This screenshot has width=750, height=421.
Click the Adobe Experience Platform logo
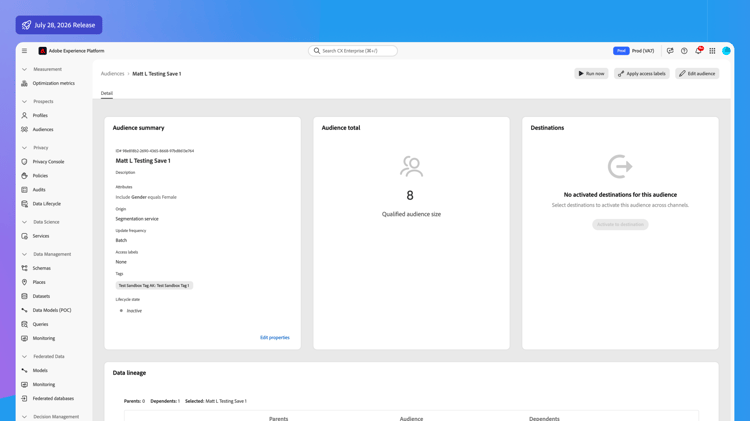coord(43,51)
